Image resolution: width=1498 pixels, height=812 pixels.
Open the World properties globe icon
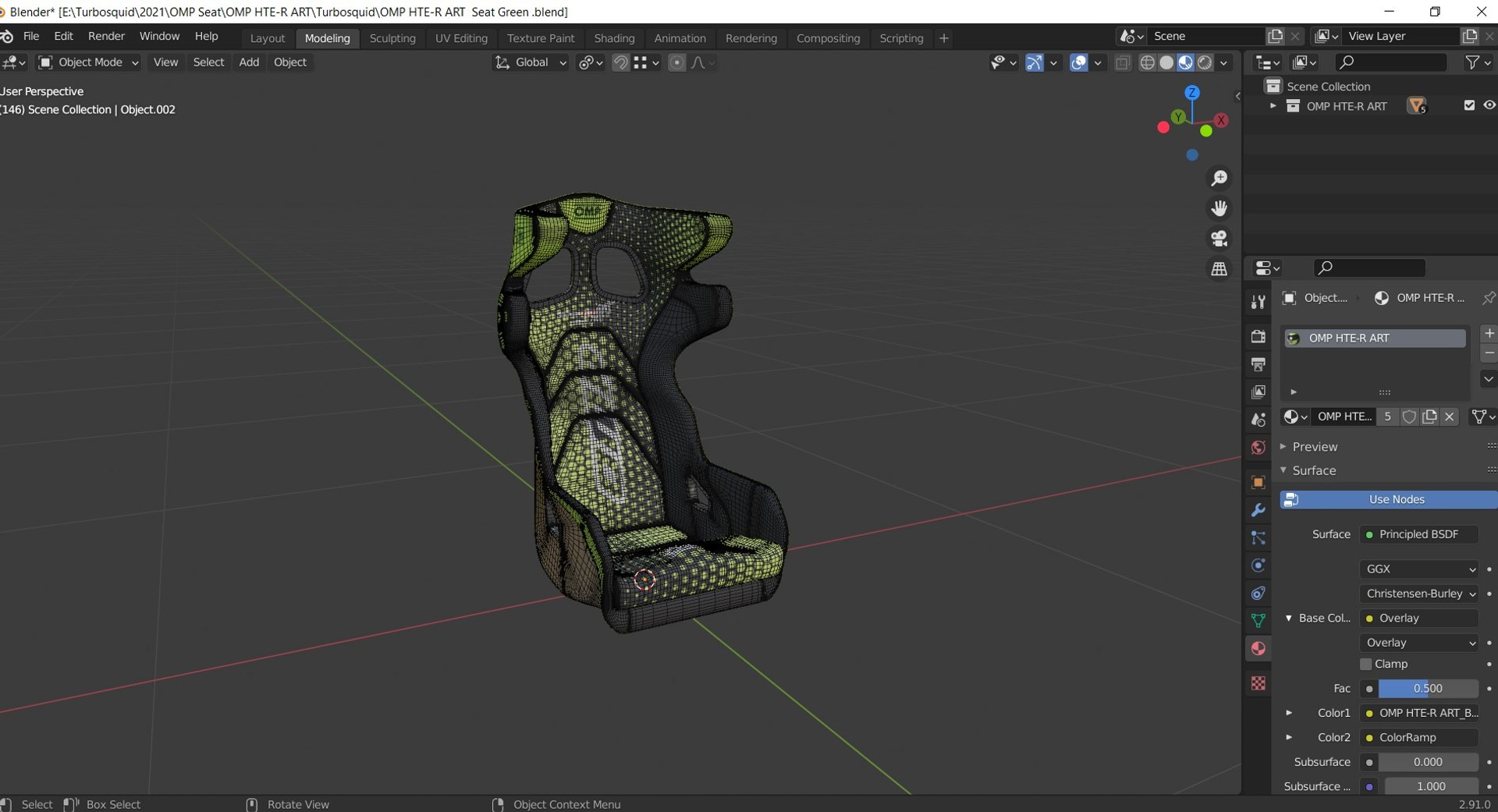pyautogui.click(x=1258, y=448)
